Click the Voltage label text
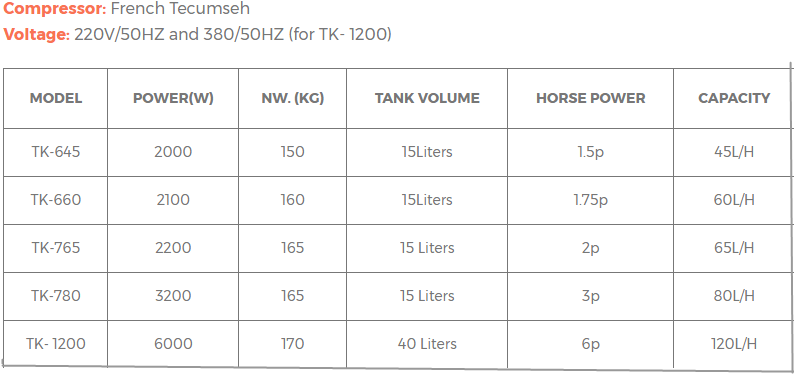794x376 pixels. [36, 34]
